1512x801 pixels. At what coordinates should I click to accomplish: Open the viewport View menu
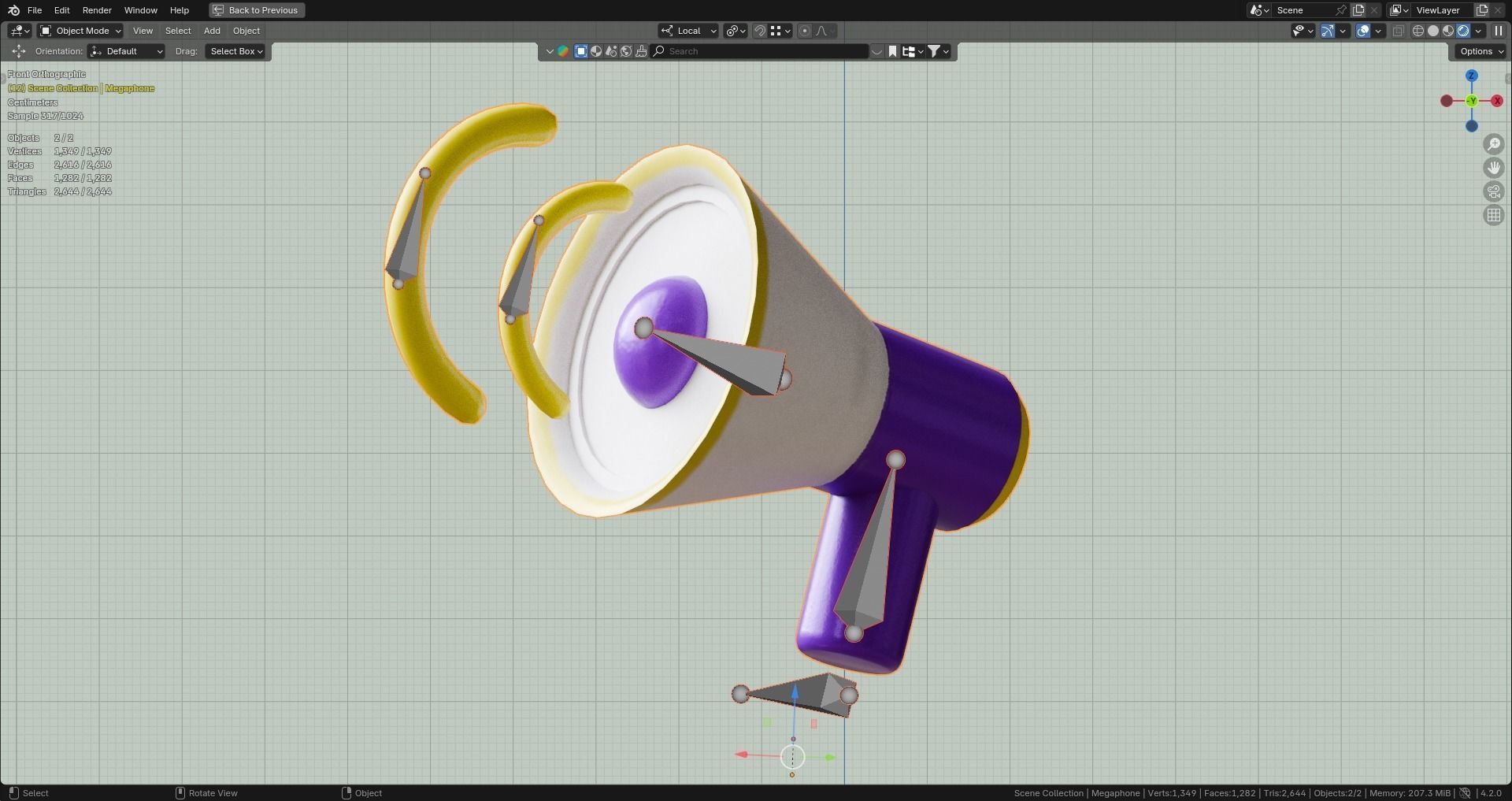(x=143, y=31)
